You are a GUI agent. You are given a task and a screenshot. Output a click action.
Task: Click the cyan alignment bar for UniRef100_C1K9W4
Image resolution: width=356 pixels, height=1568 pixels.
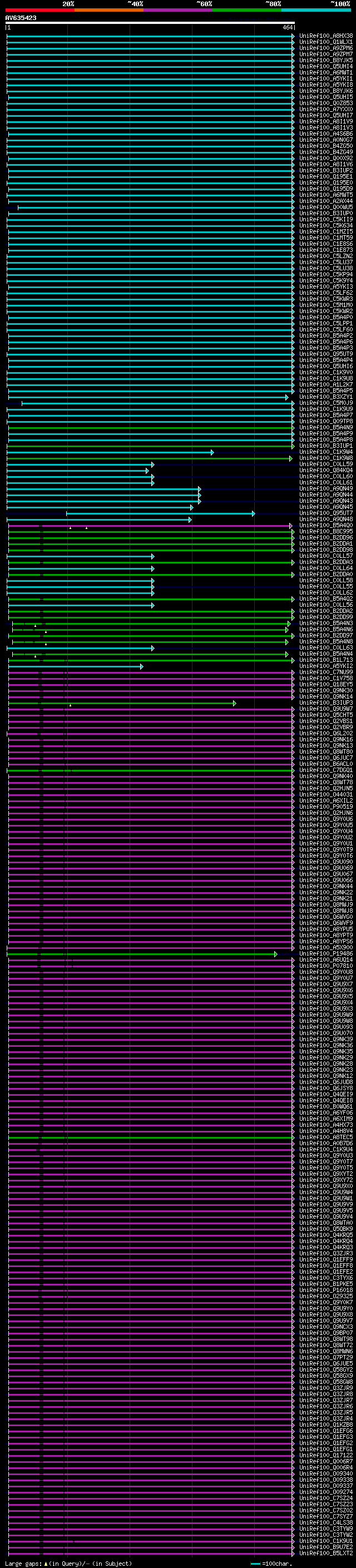pyautogui.click(x=110, y=452)
